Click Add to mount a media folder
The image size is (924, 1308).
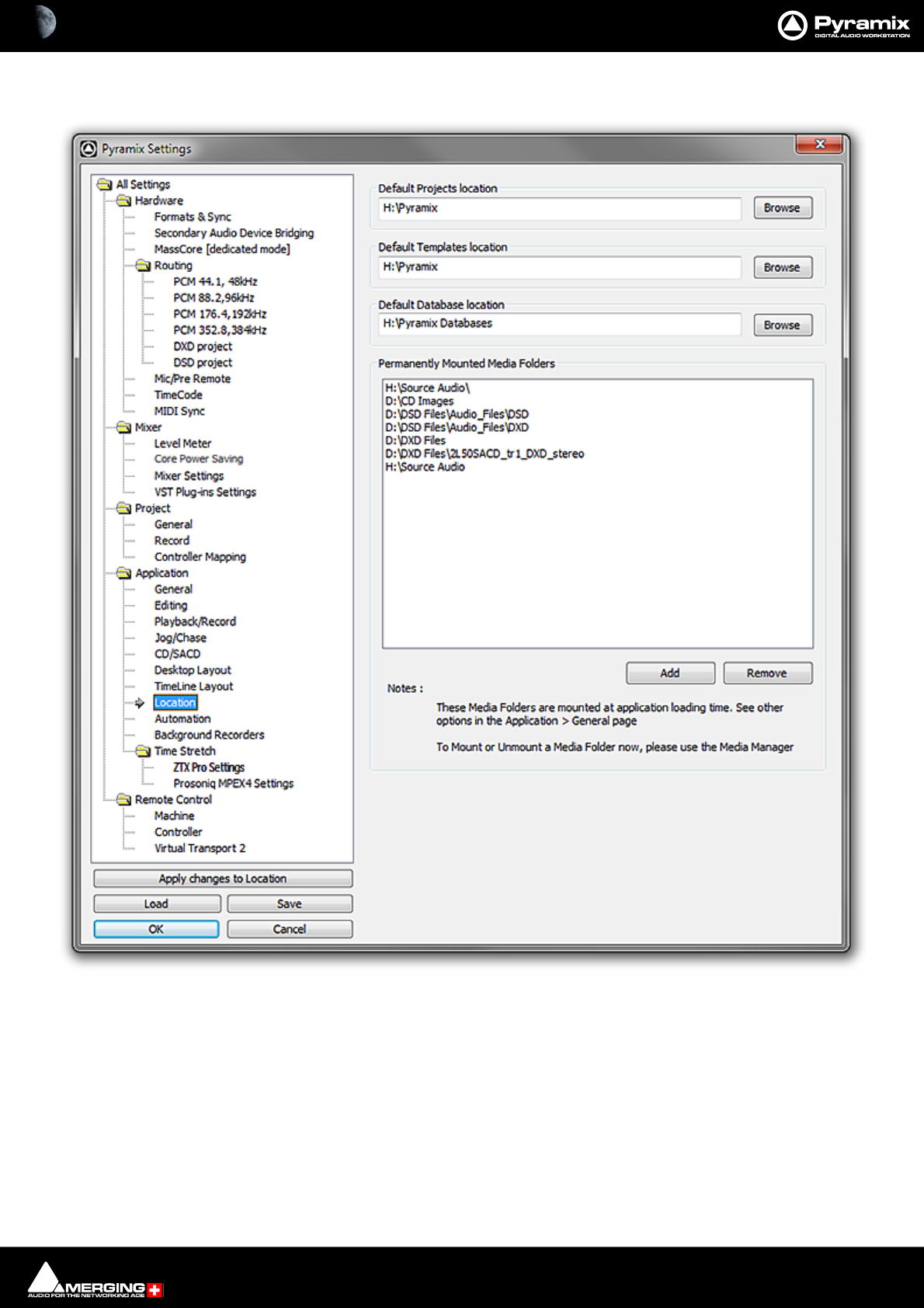(x=670, y=673)
